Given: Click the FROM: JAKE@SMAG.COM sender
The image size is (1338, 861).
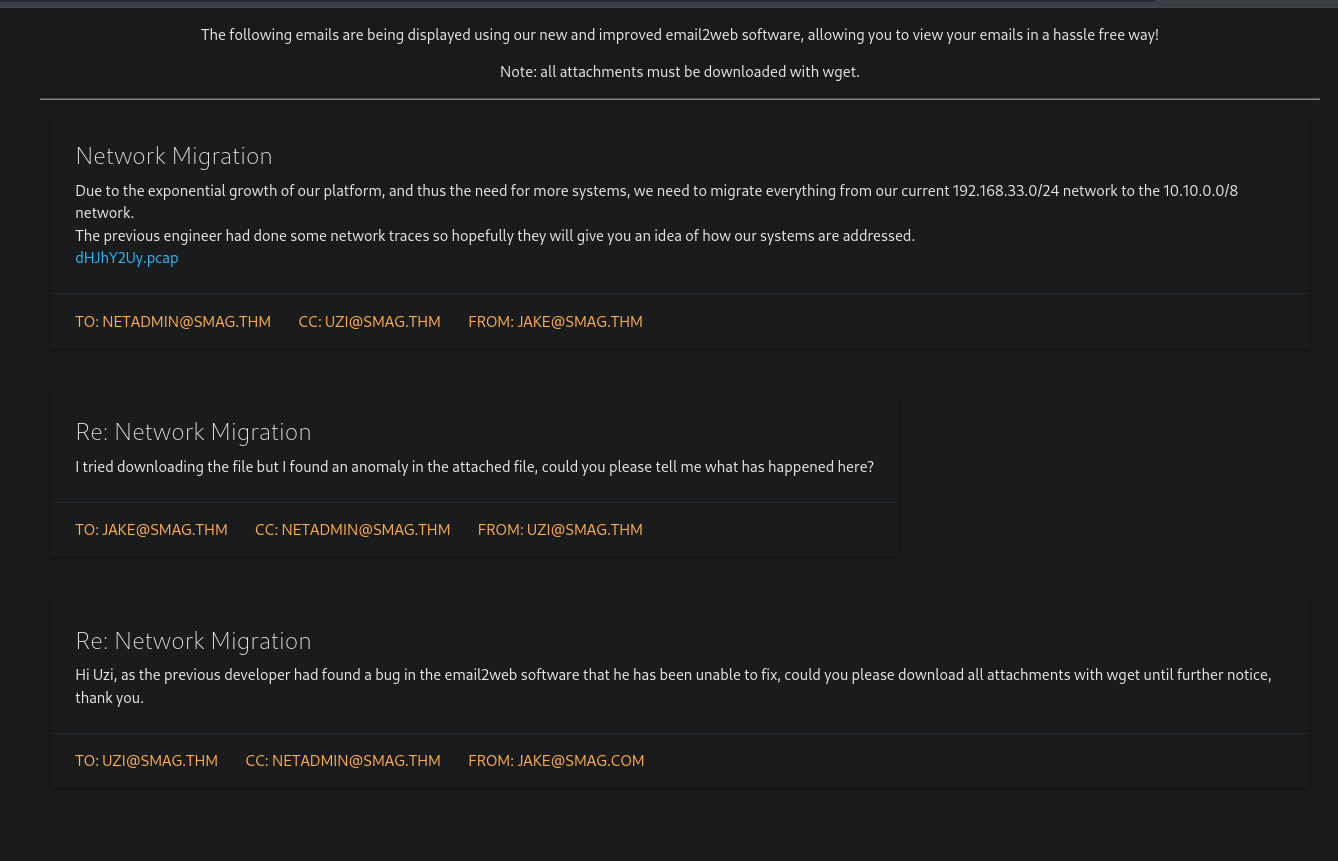Looking at the screenshot, I should click(x=556, y=761).
